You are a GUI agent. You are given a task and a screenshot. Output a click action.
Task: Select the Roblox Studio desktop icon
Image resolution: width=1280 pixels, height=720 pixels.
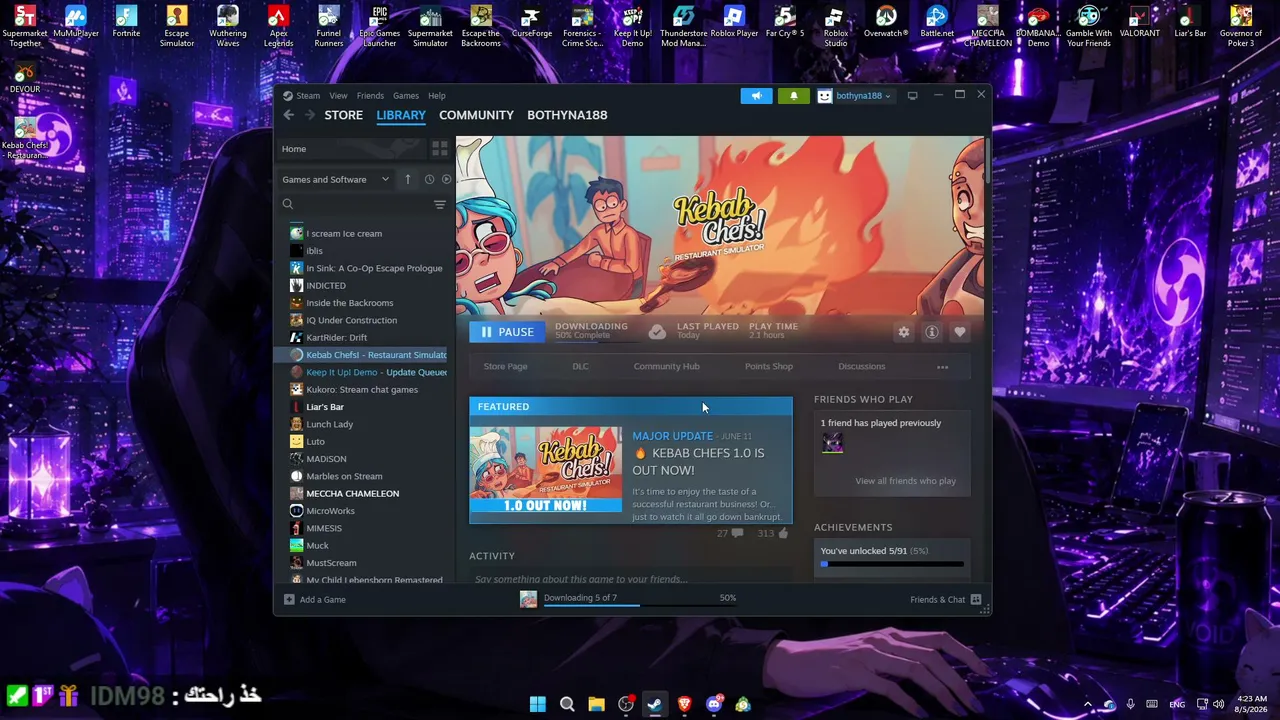click(836, 26)
